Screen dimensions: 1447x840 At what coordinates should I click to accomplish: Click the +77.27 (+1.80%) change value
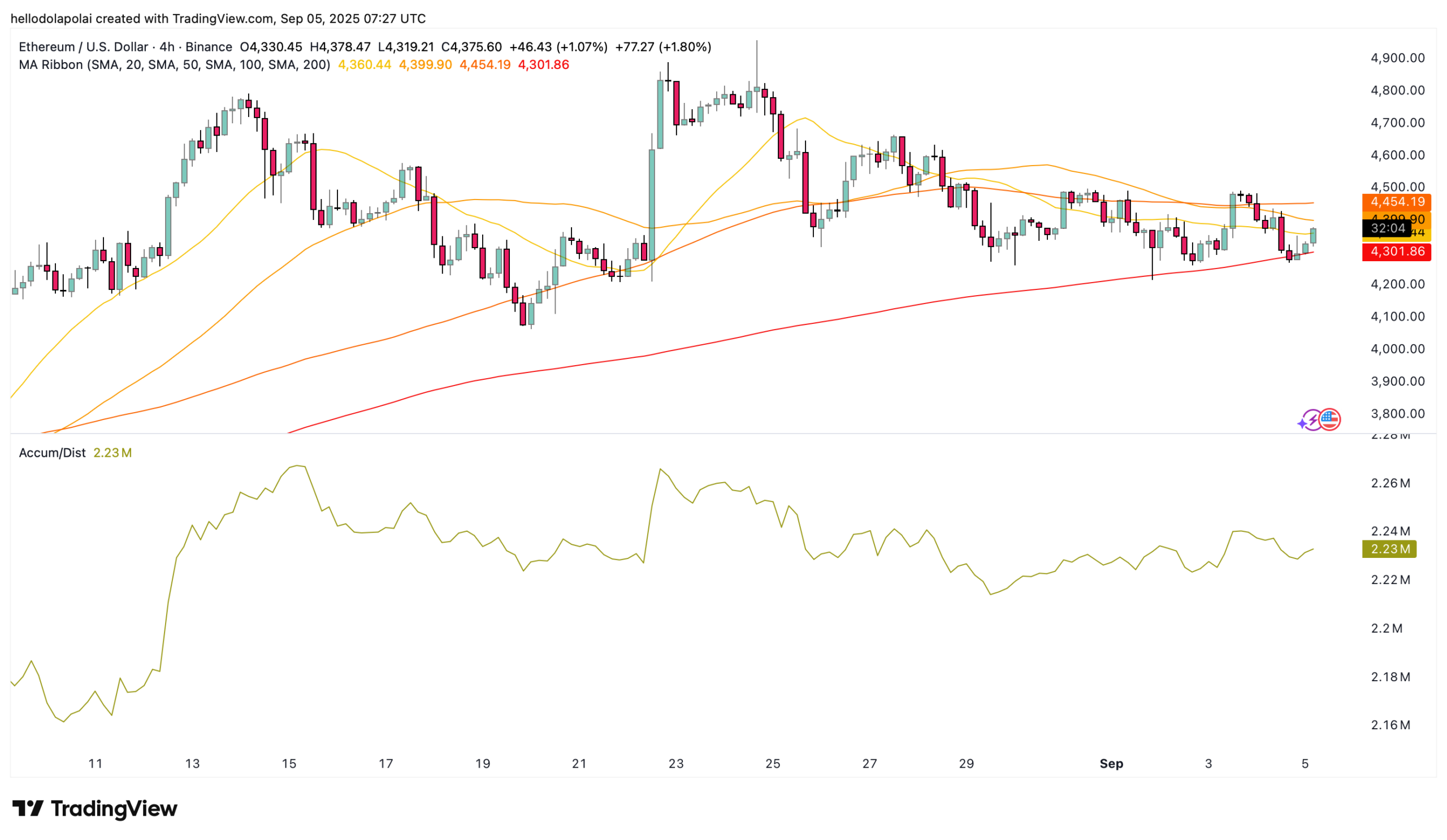[663, 47]
